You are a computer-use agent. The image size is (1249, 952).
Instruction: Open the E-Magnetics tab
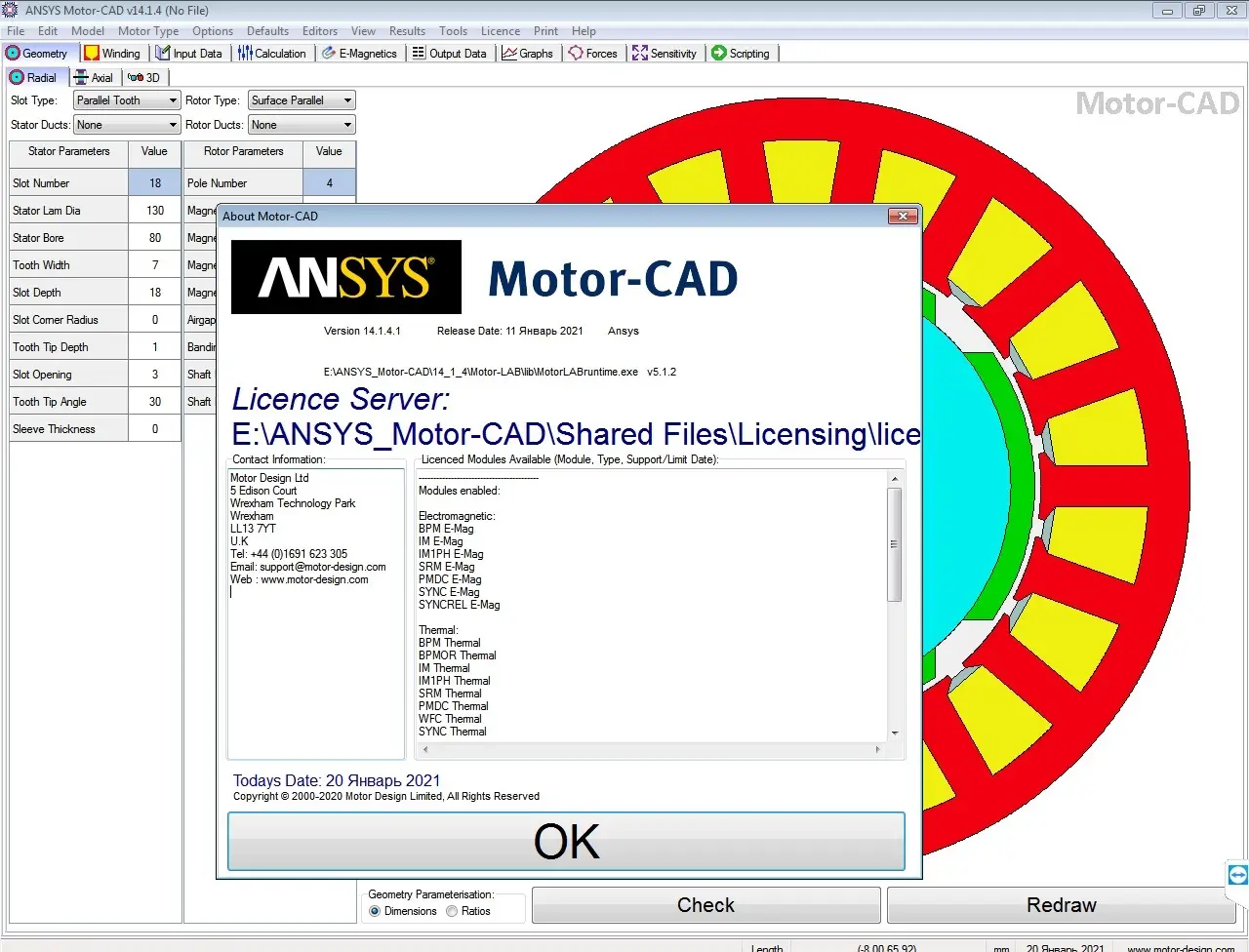tap(360, 54)
